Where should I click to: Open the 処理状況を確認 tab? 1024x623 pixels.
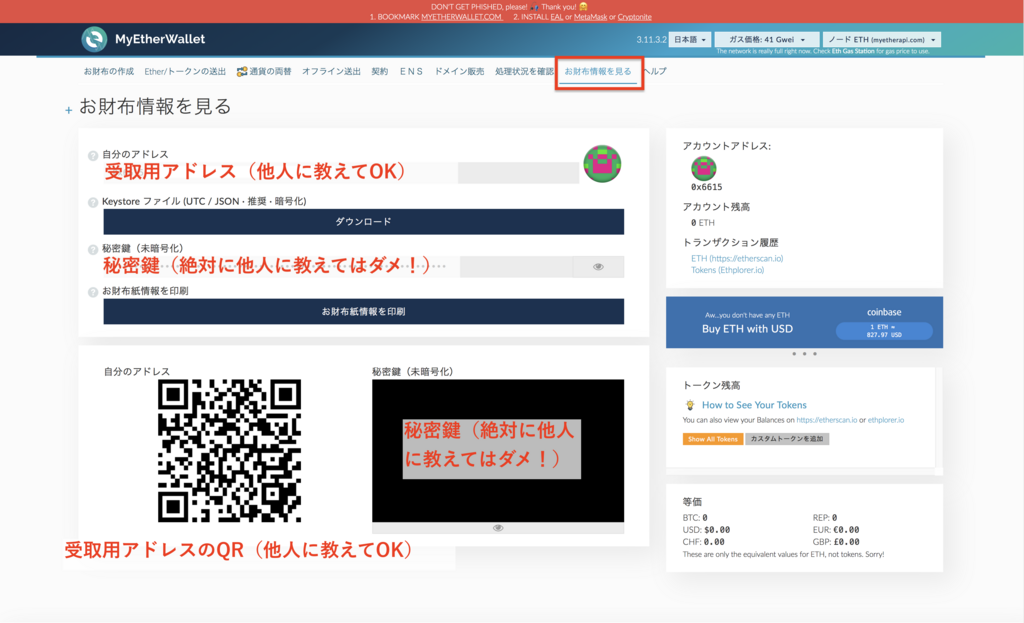(x=524, y=72)
